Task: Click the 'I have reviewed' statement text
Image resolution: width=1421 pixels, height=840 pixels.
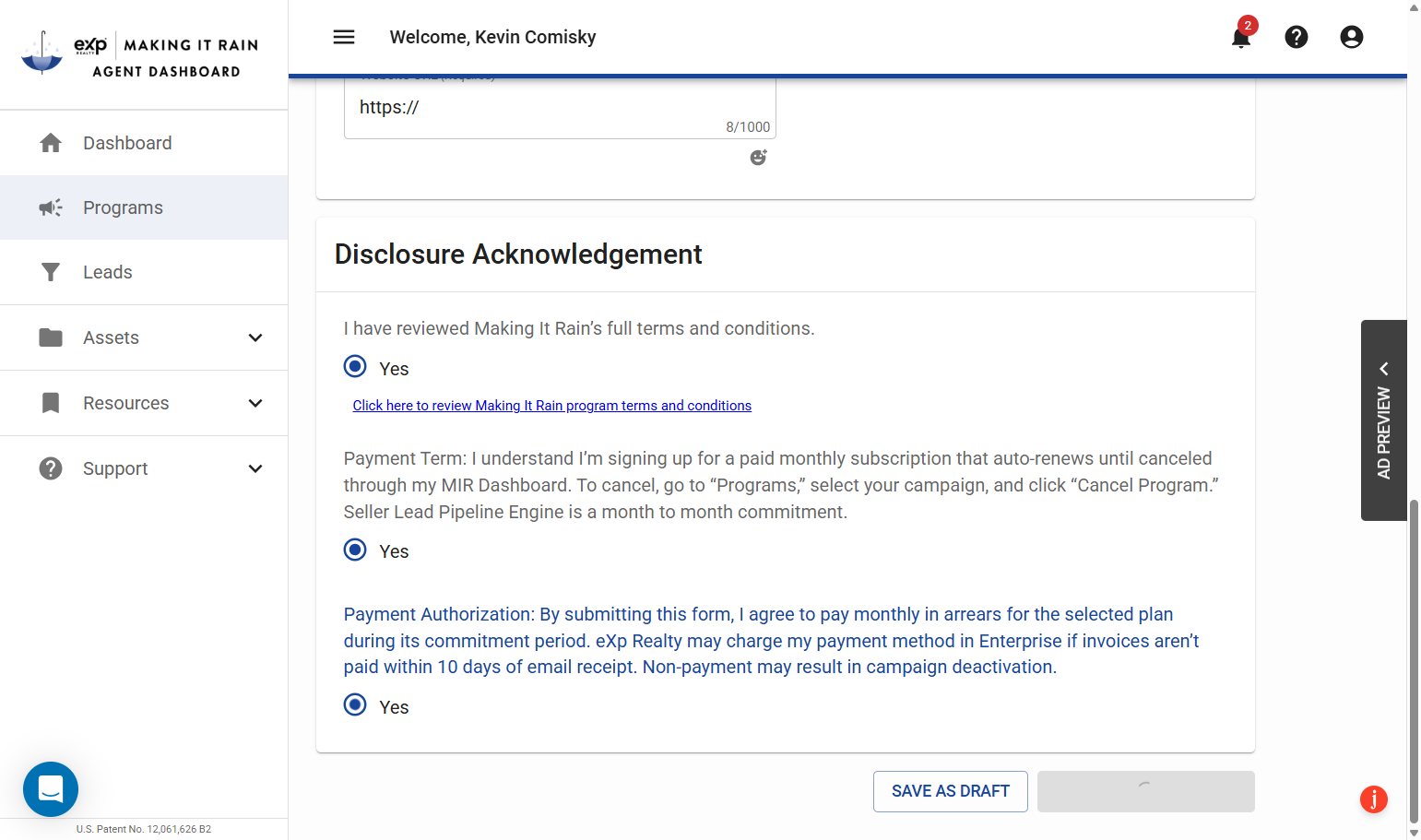Action: click(x=579, y=328)
